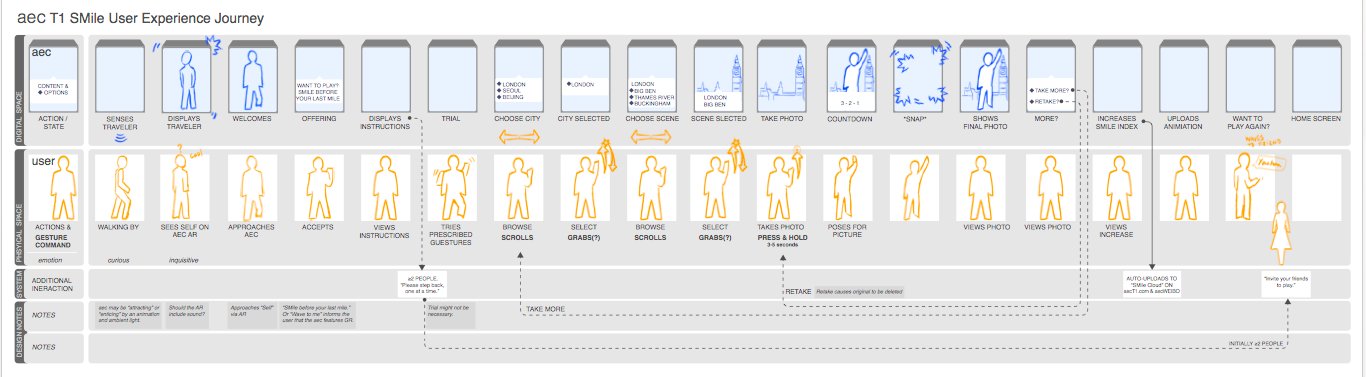Click the Auto Uploads to SMile Cloud note
The height and width of the screenshot is (377, 1366).
1151,283
